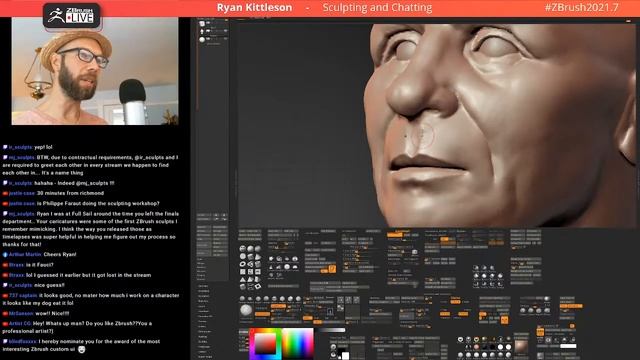This screenshot has width=640, height=360.
Task: Select the cone primitive icon
Action: point(258,256)
